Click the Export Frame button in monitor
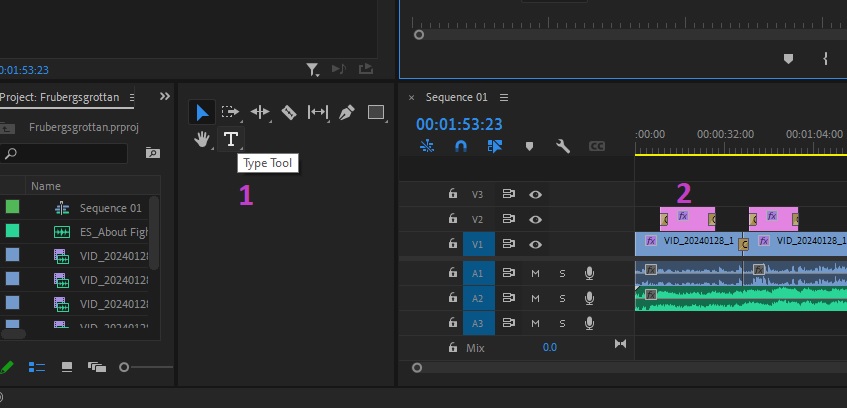Screen dimensions: 847x408 [x=366, y=69]
